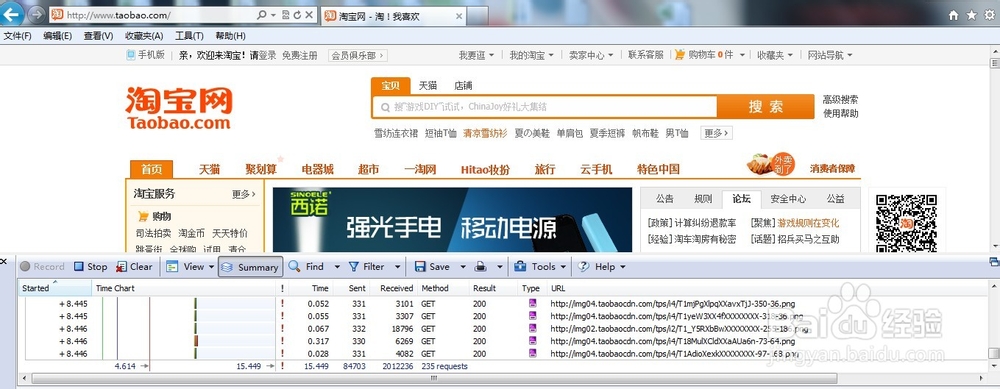
Task: Click the Taobao search input field
Action: (545, 107)
